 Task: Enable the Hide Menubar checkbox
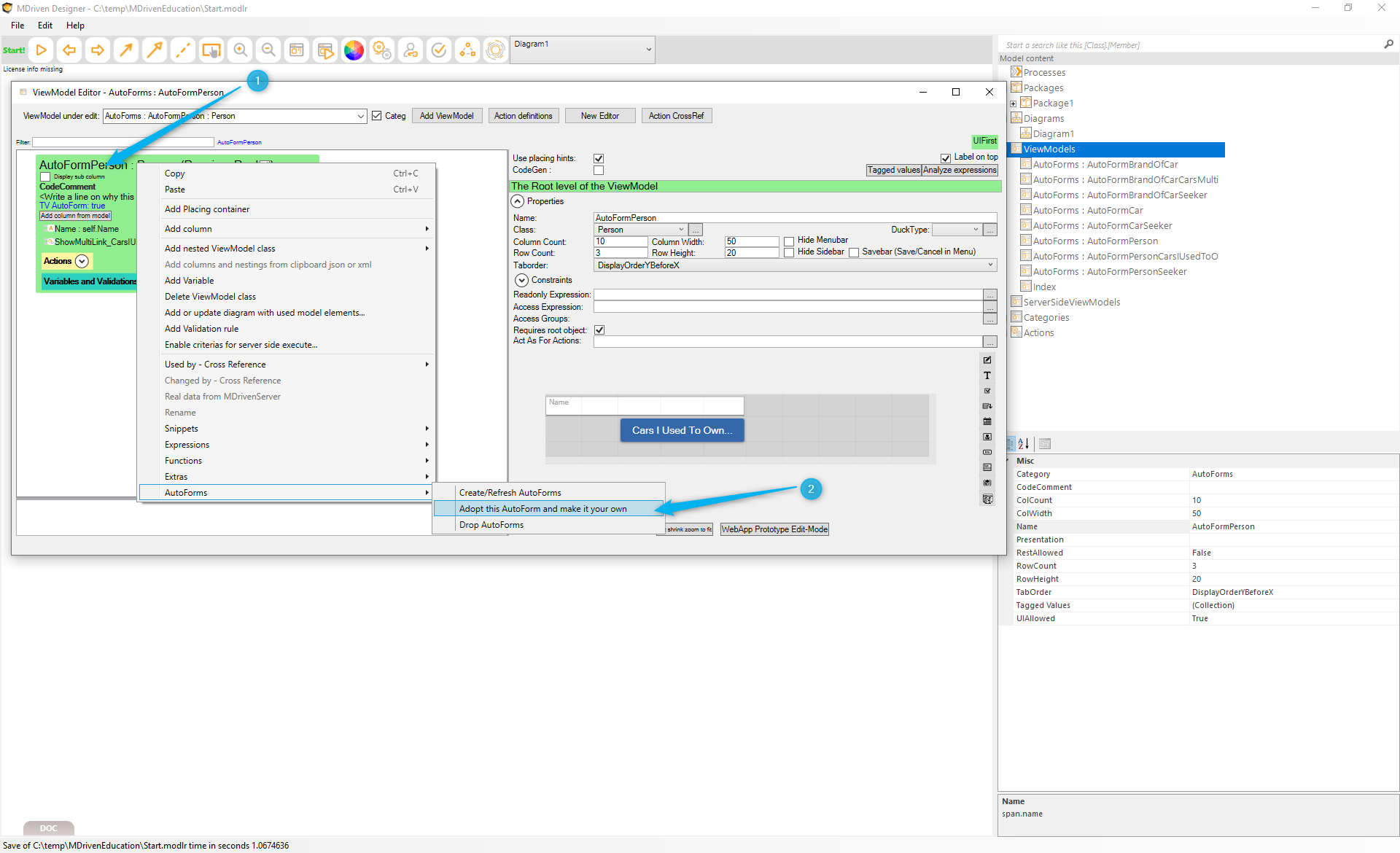pos(789,241)
